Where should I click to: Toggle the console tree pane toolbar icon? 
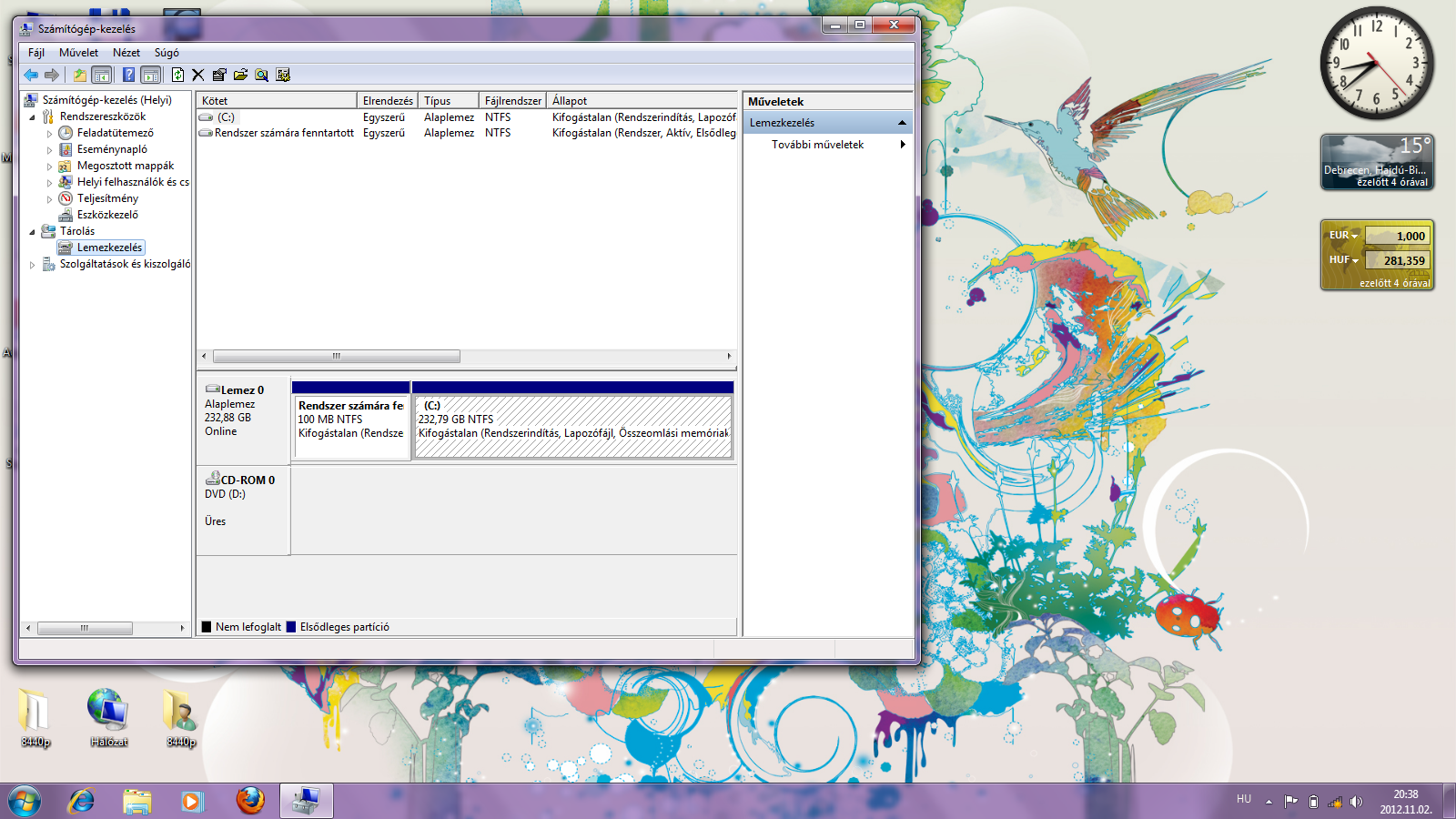(x=102, y=75)
